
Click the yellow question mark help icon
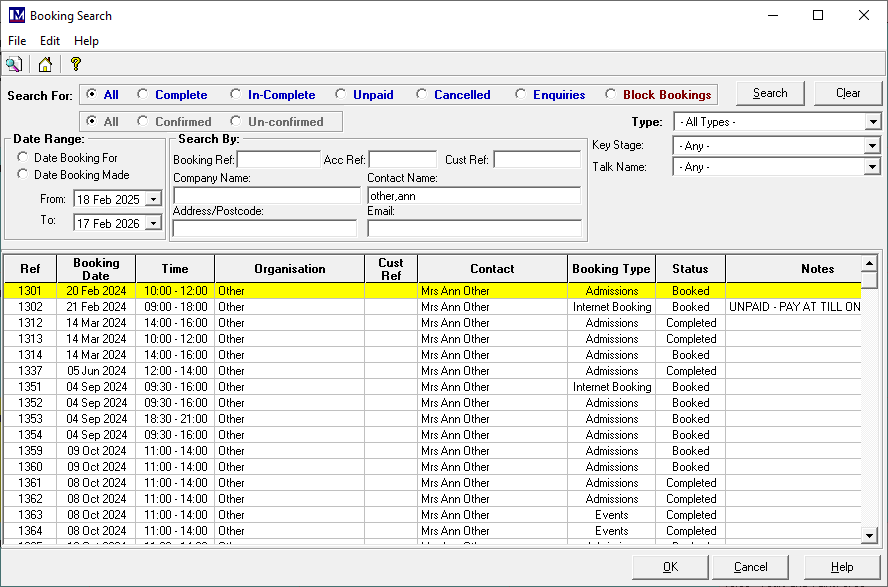pos(75,65)
